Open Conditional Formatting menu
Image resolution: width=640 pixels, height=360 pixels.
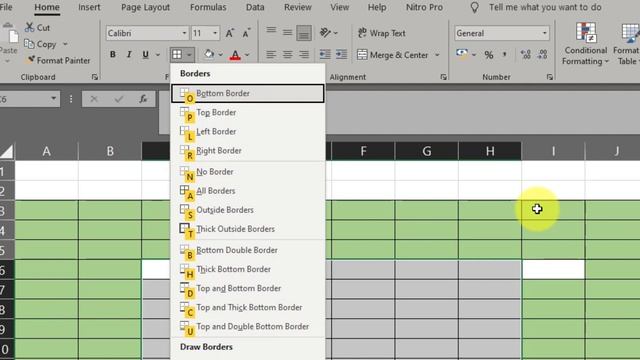586,44
